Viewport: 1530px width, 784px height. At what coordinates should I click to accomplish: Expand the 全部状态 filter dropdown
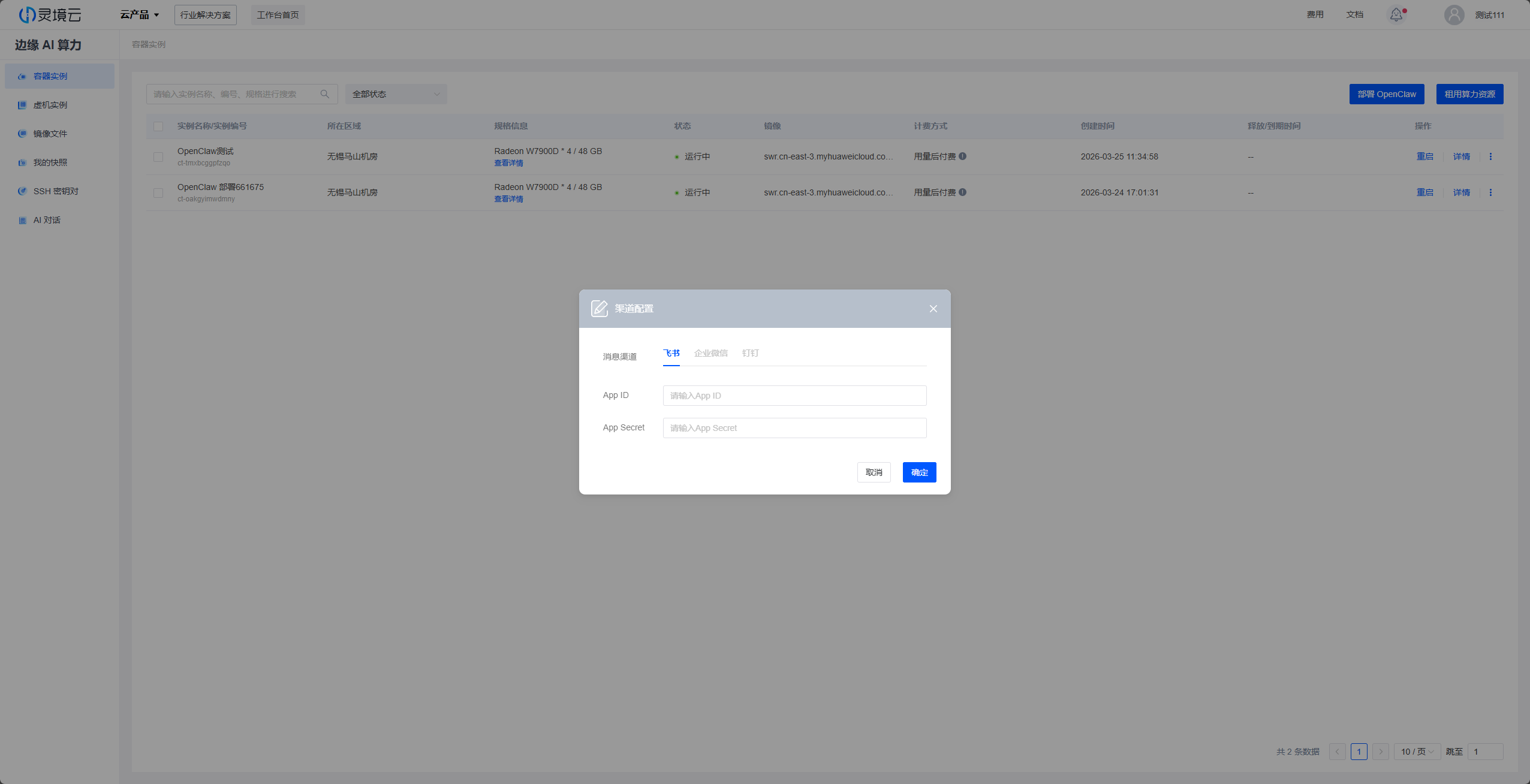(396, 94)
